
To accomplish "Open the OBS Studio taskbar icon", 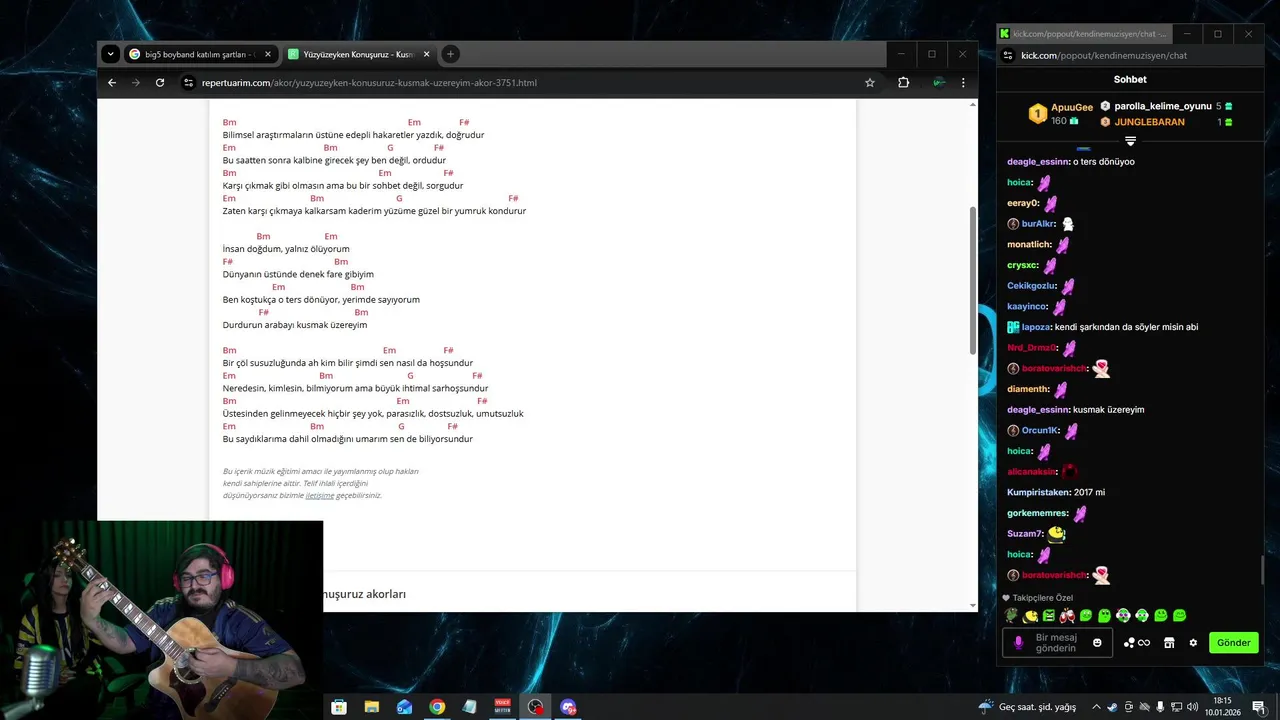I will point(536,707).
